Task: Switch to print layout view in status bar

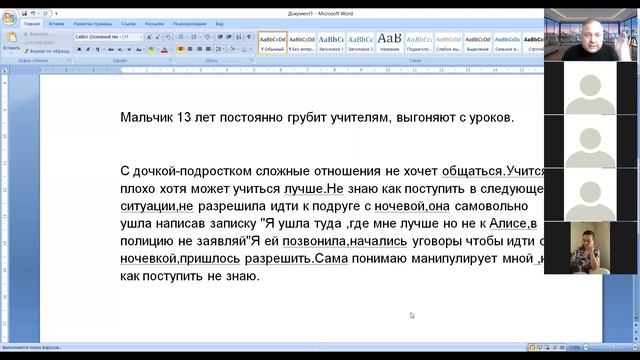Action: 532,347
